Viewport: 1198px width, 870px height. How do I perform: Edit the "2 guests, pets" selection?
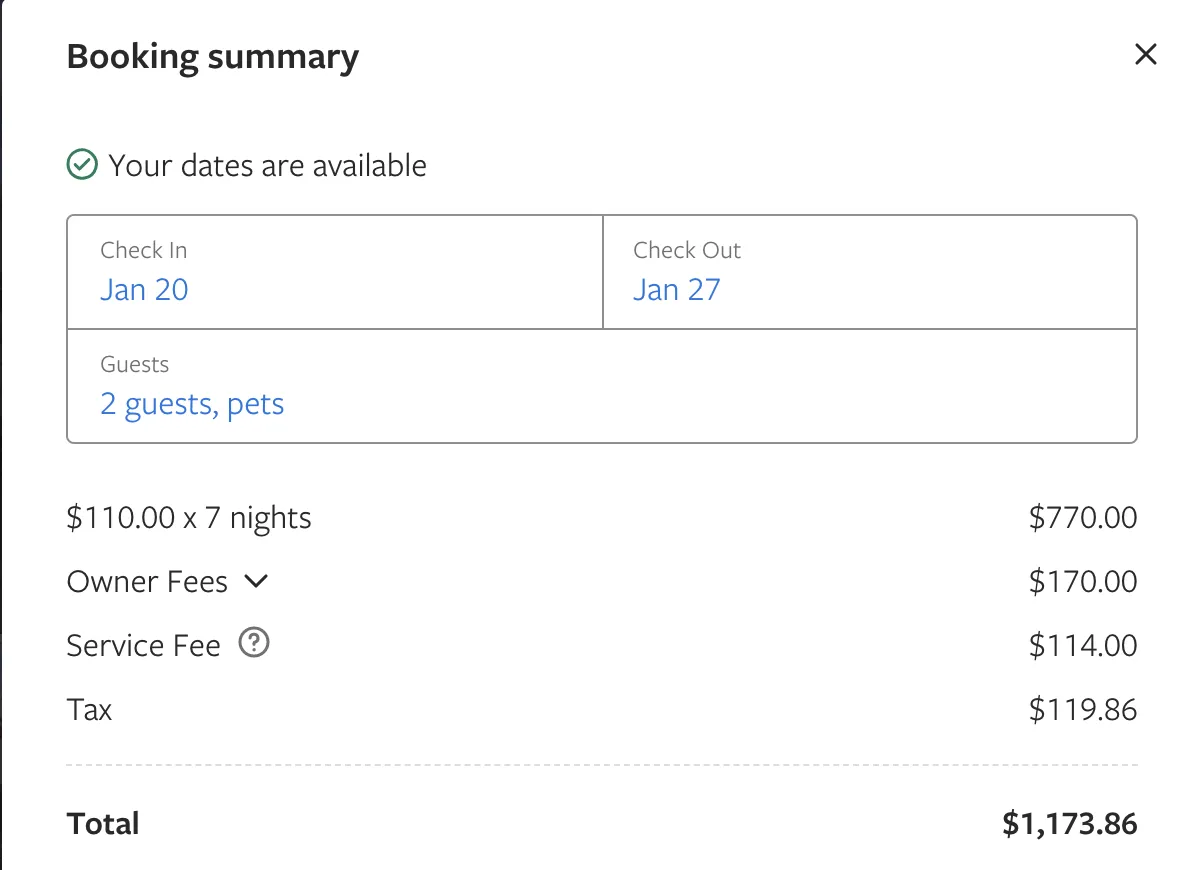point(192,404)
